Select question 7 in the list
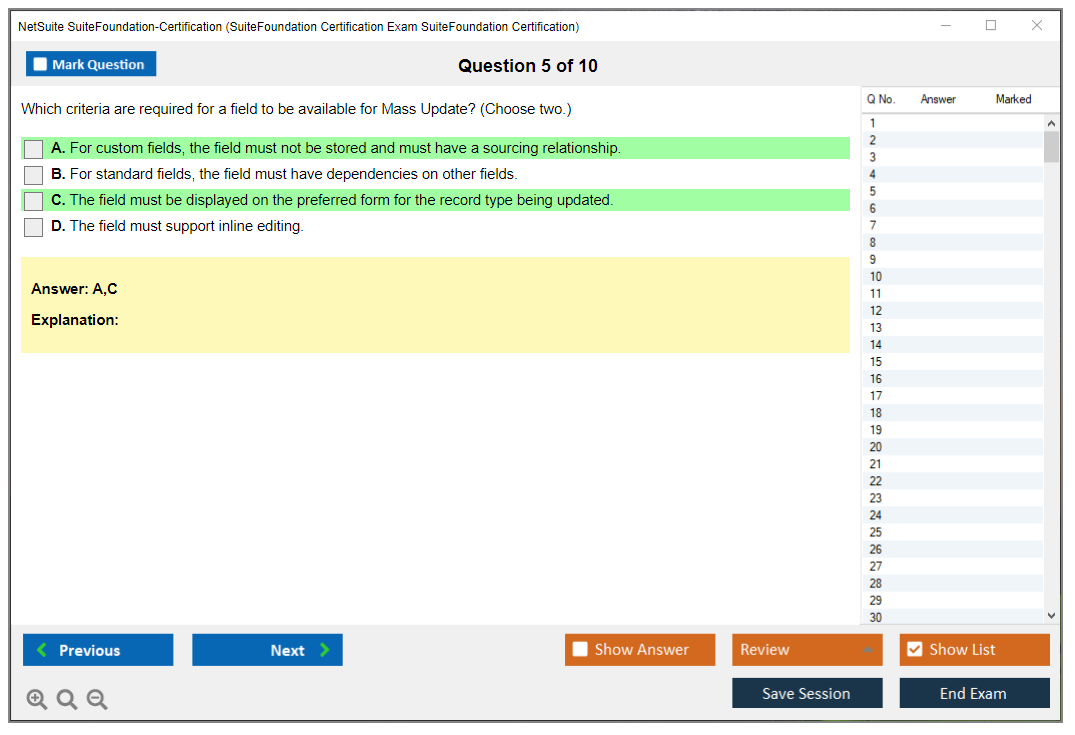The height and width of the screenshot is (735, 1075). [952, 226]
